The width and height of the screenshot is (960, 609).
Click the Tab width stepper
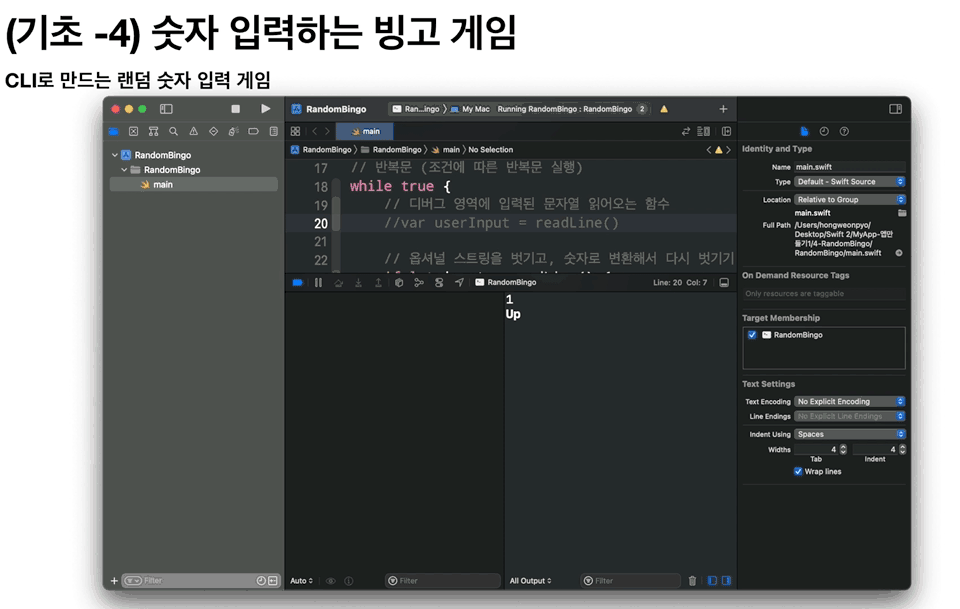tap(843, 449)
